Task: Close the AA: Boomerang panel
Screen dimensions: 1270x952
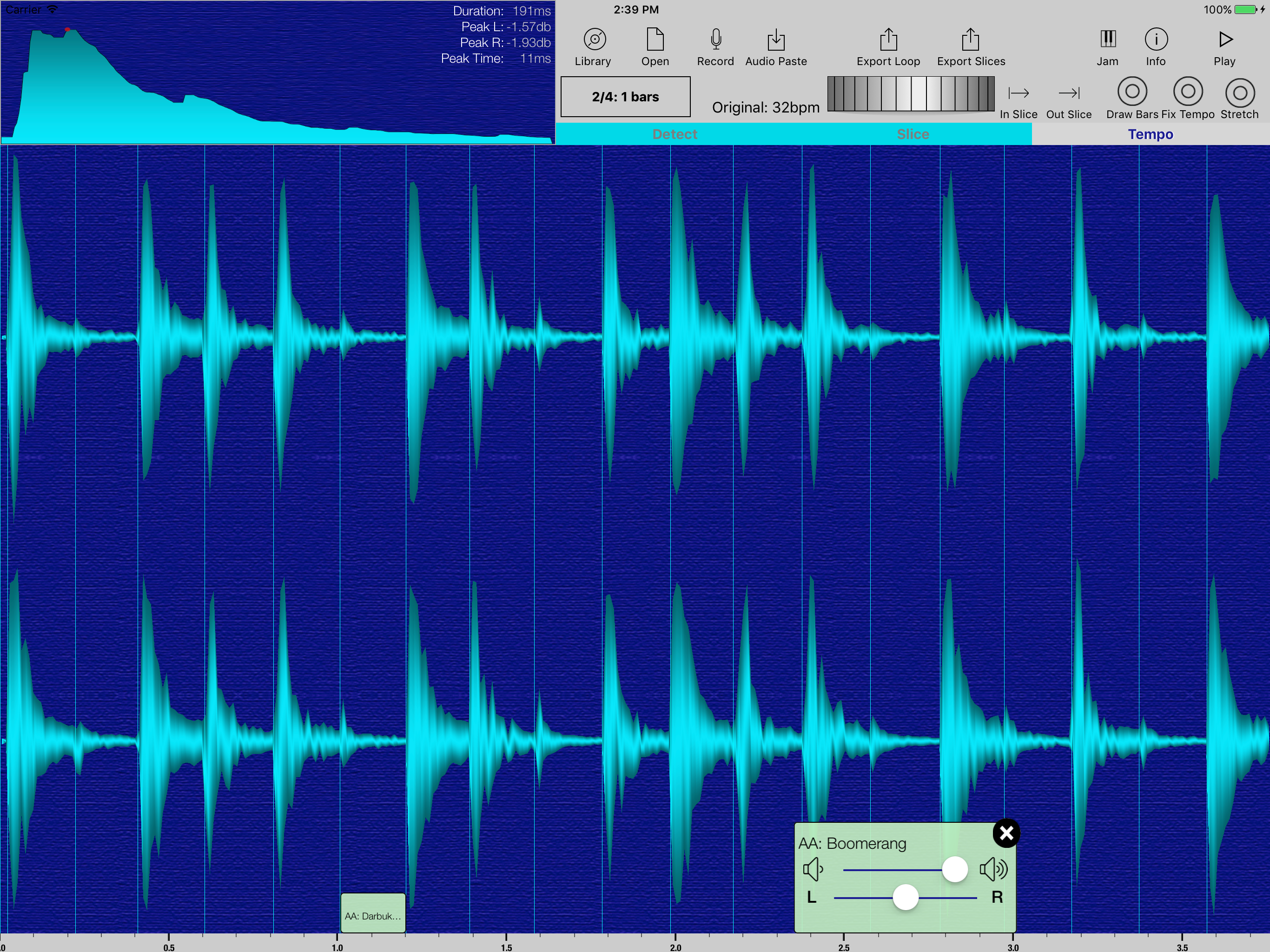Action: [x=1006, y=833]
